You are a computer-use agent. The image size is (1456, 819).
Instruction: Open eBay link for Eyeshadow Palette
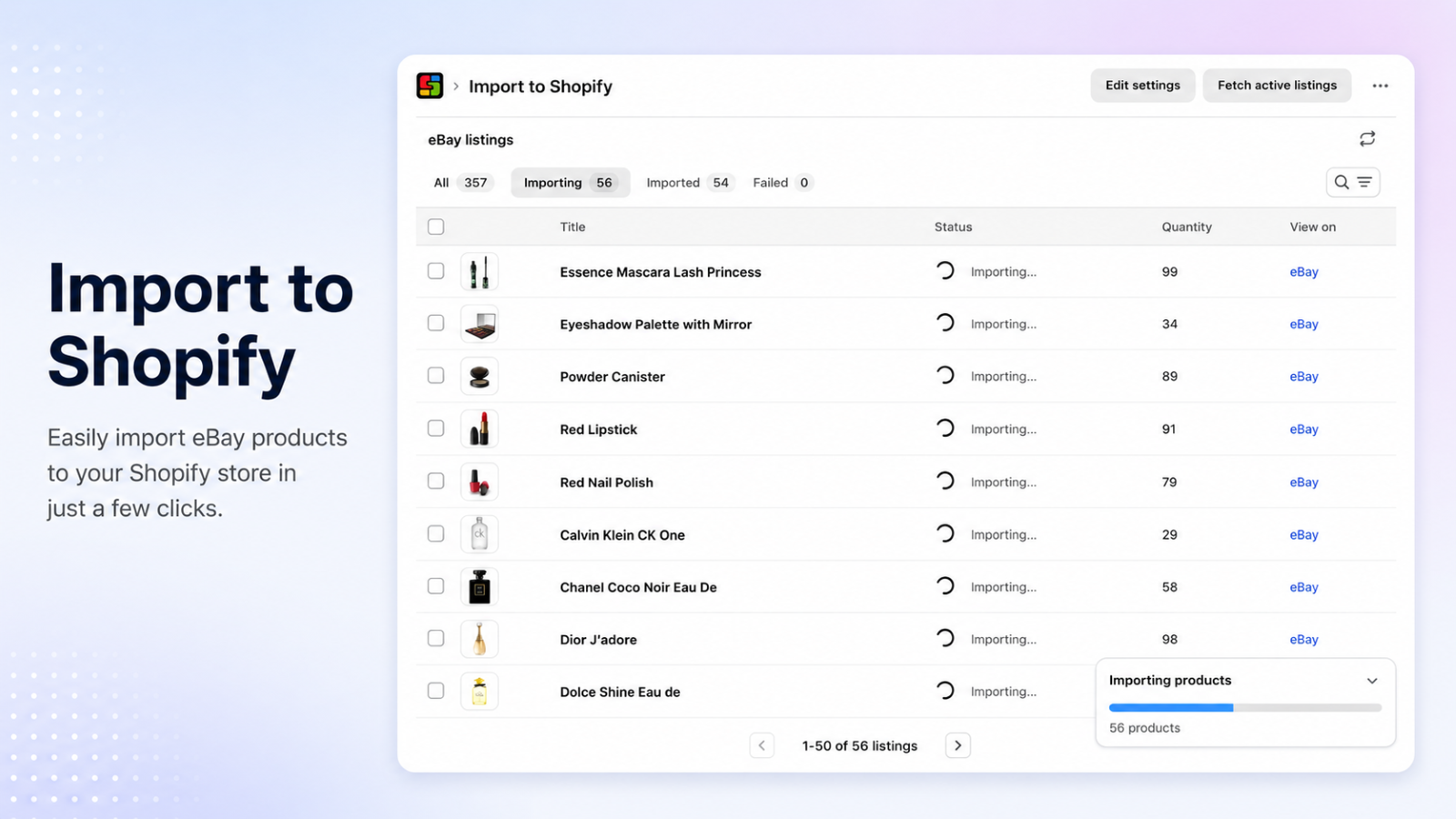1304,324
